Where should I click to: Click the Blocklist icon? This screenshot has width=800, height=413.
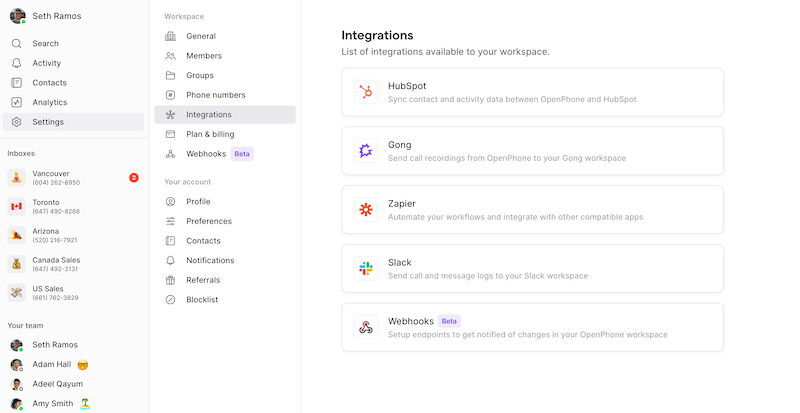pyautogui.click(x=170, y=300)
